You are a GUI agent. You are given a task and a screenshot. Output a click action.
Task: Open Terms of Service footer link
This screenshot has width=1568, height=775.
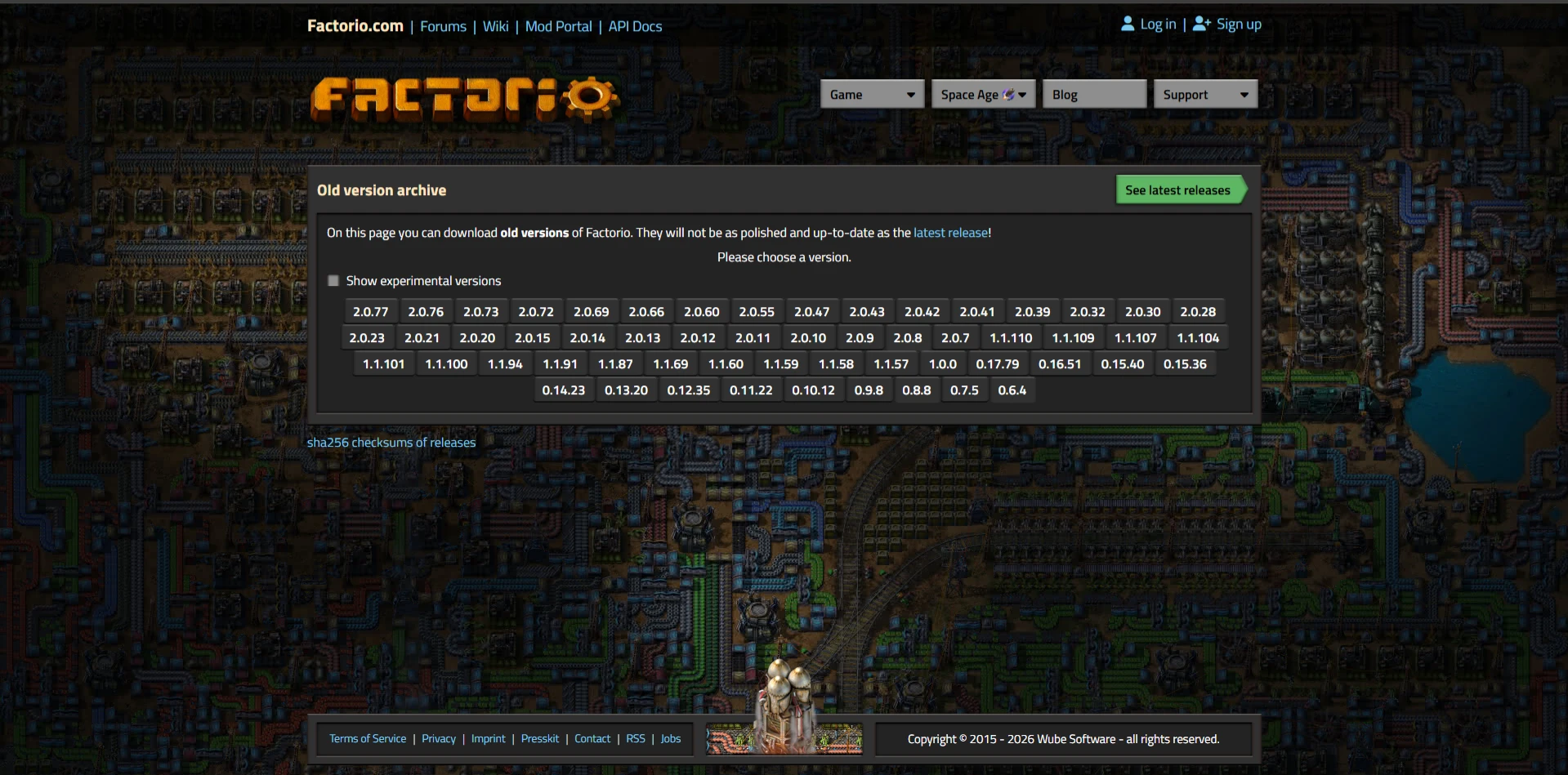pyautogui.click(x=368, y=738)
